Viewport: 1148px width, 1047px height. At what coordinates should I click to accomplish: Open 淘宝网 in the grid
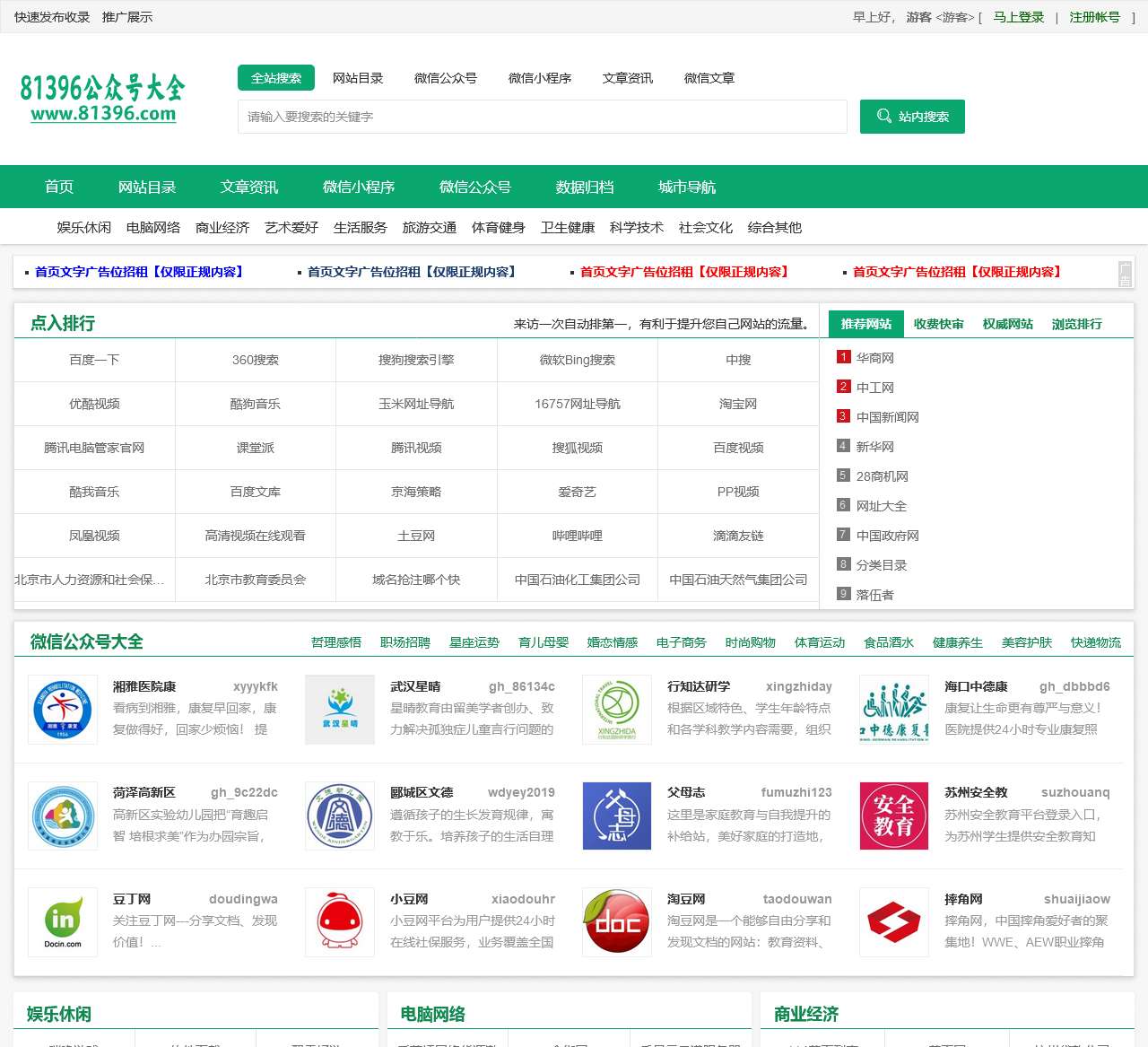[738, 404]
